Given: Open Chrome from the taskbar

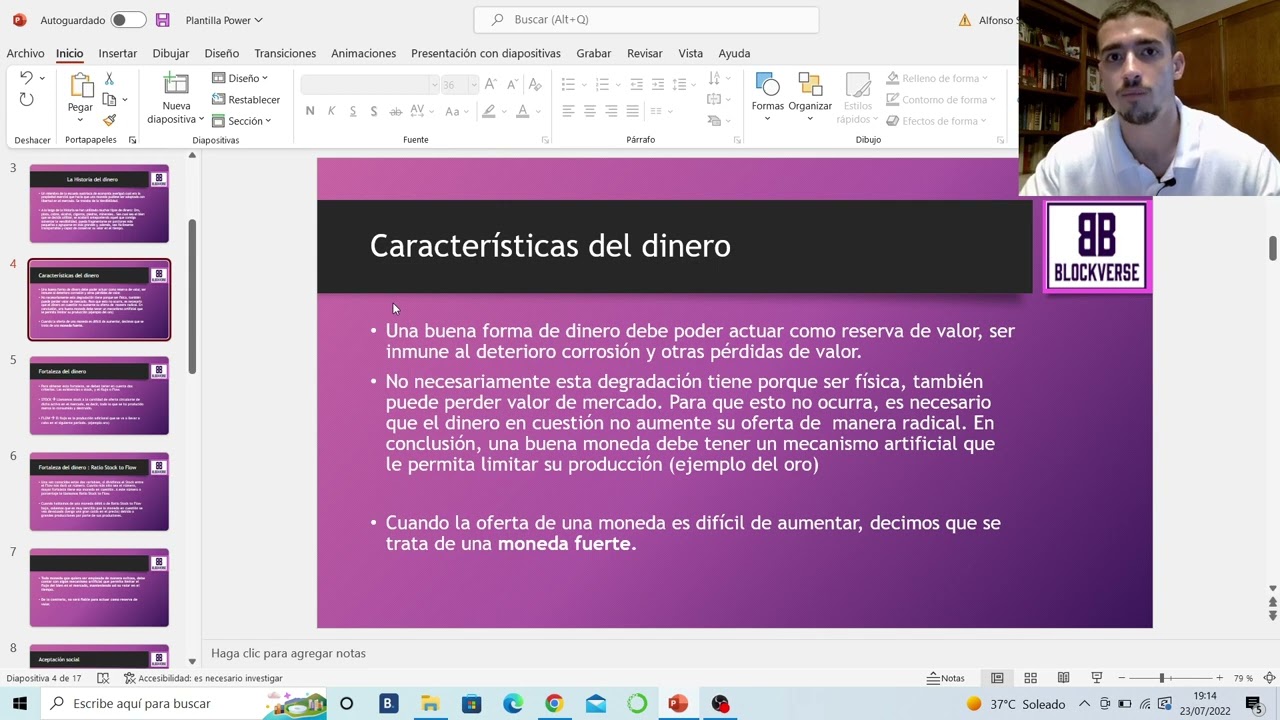Looking at the screenshot, I should point(554,703).
